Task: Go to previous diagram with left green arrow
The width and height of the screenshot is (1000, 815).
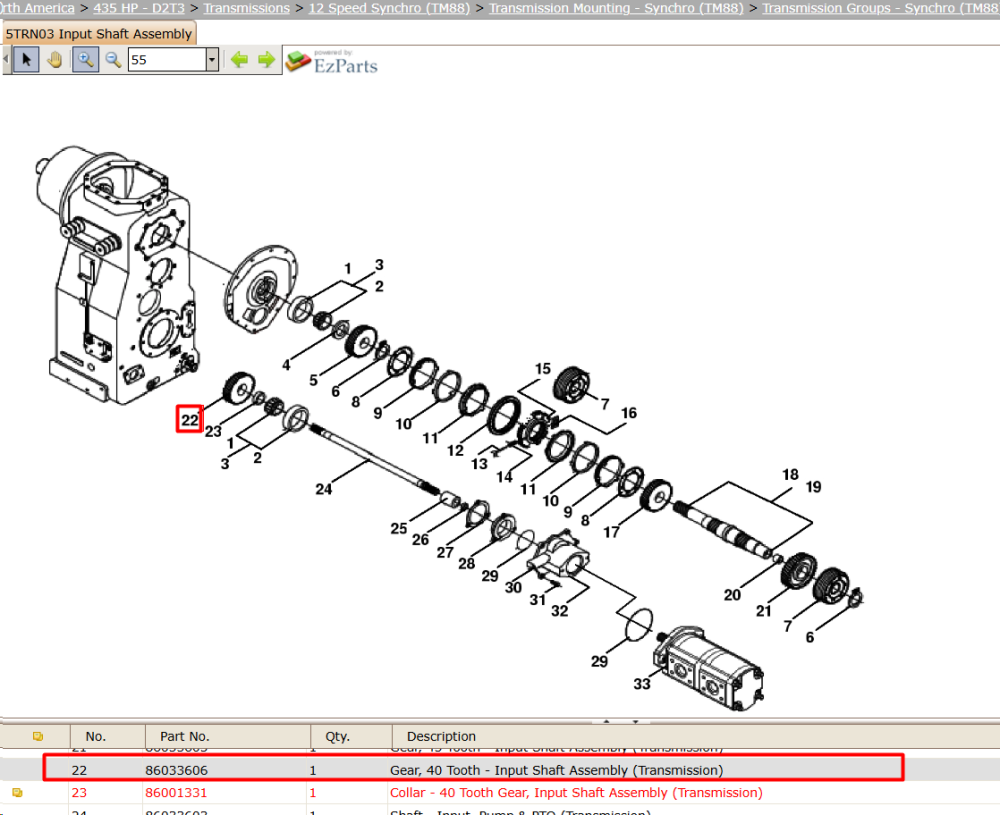Action: (x=239, y=60)
